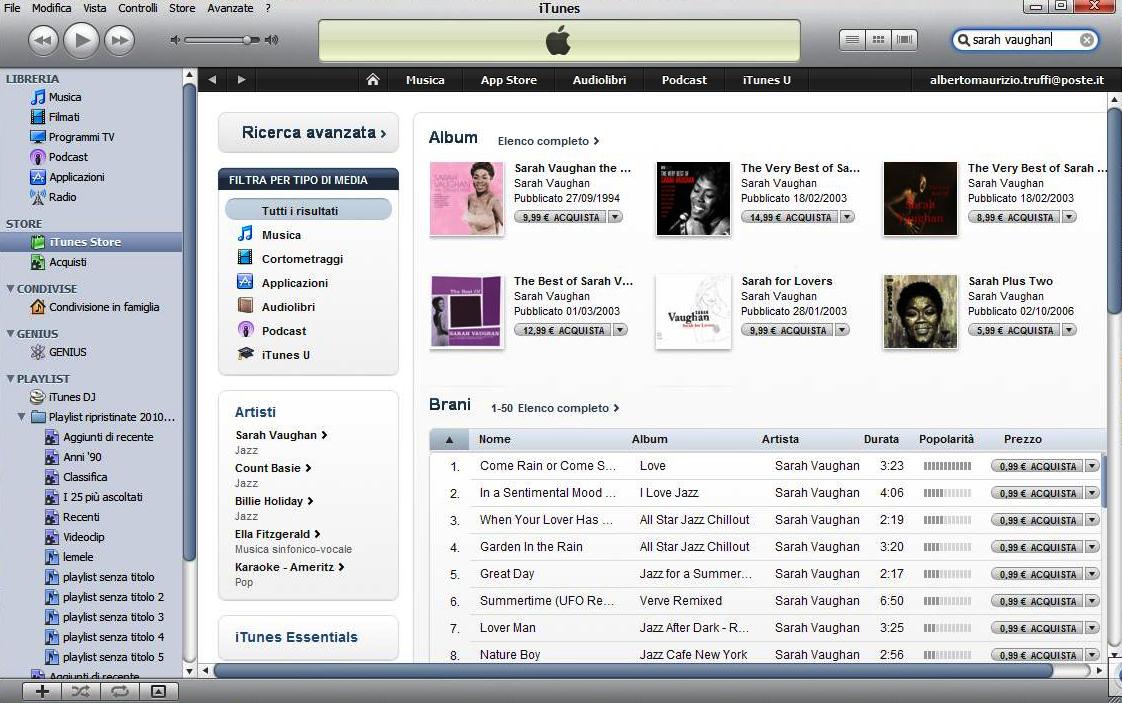Screen dimensions: 1122x703
Task: Open Condivisione in famiglia
Action: (x=95, y=307)
